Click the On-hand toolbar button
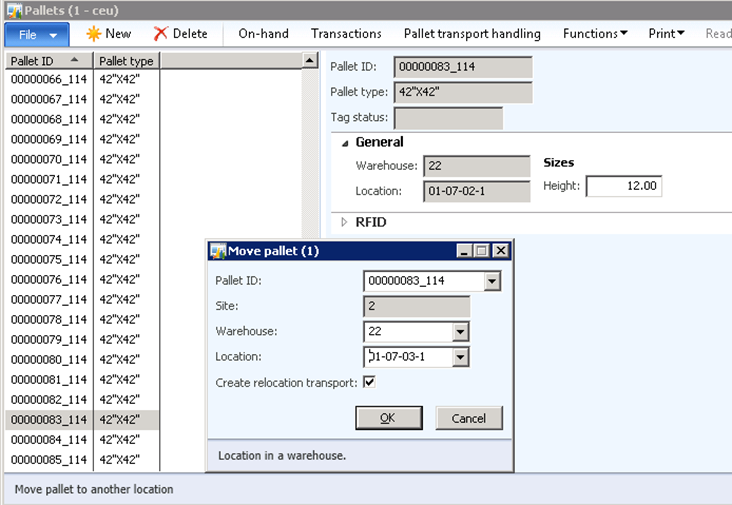 [x=263, y=34]
